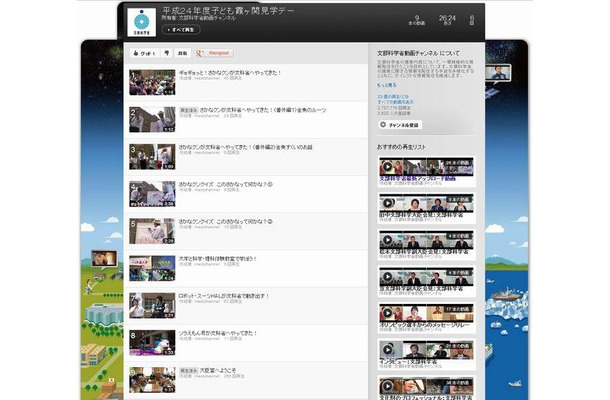This screenshot has height=400, width=610.
Task: Open playlist title インタビュー！文部科学省
Action: point(408,361)
